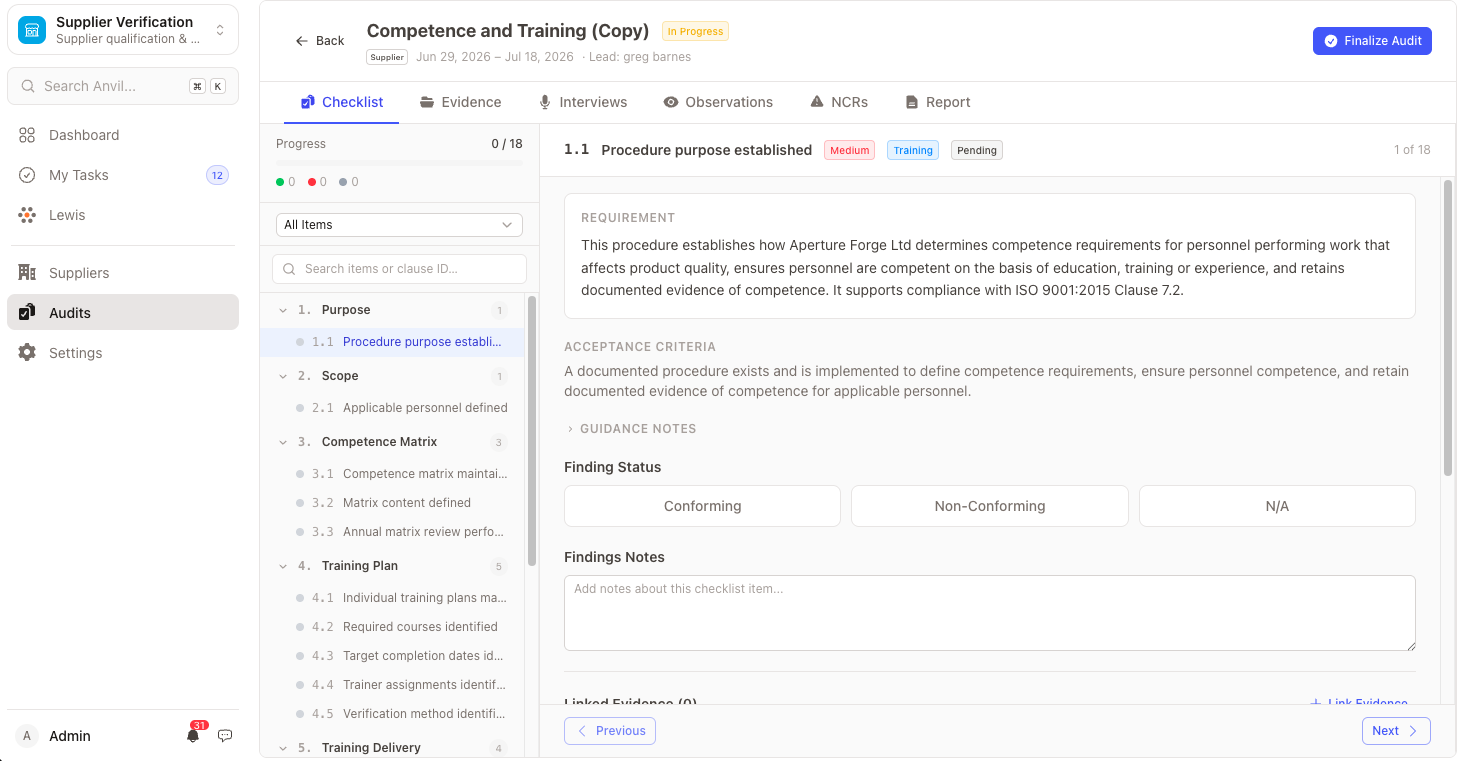1458x761 pixels.
Task: Click the Pending status tag
Action: coord(977,150)
